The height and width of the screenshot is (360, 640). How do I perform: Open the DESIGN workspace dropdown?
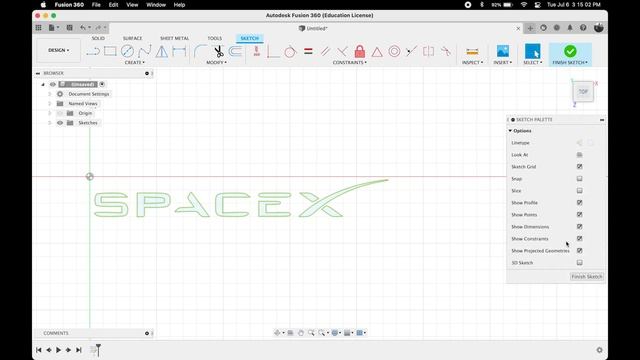tap(58, 50)
